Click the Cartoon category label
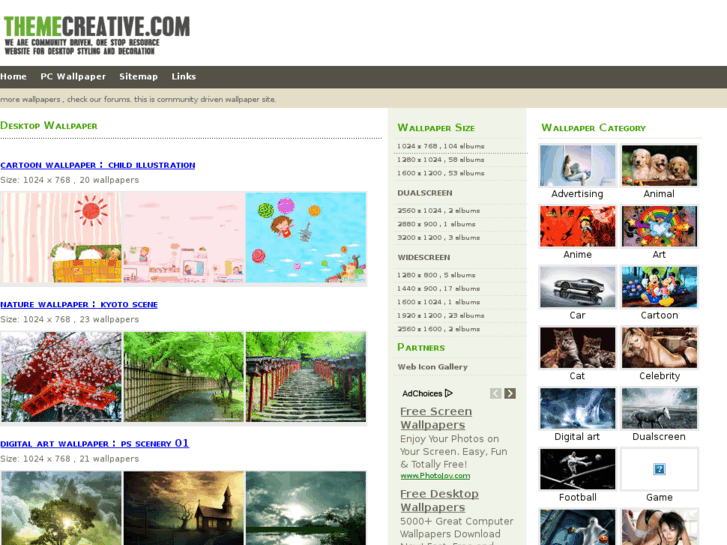The height and width of the screenshot is (545, 727). pos(659,315)
